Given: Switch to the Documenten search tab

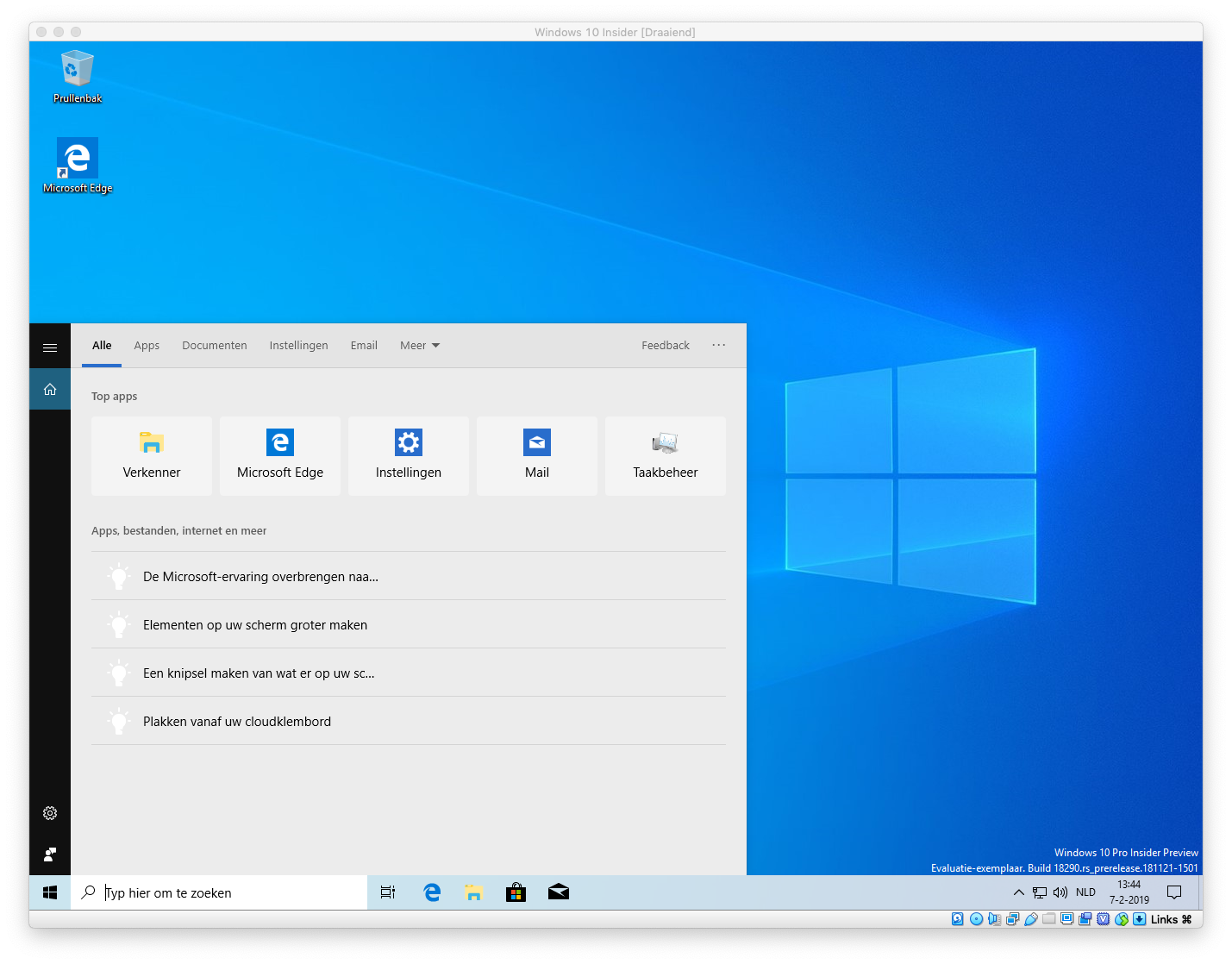Looking at the screenshot, I should (215, 346).
